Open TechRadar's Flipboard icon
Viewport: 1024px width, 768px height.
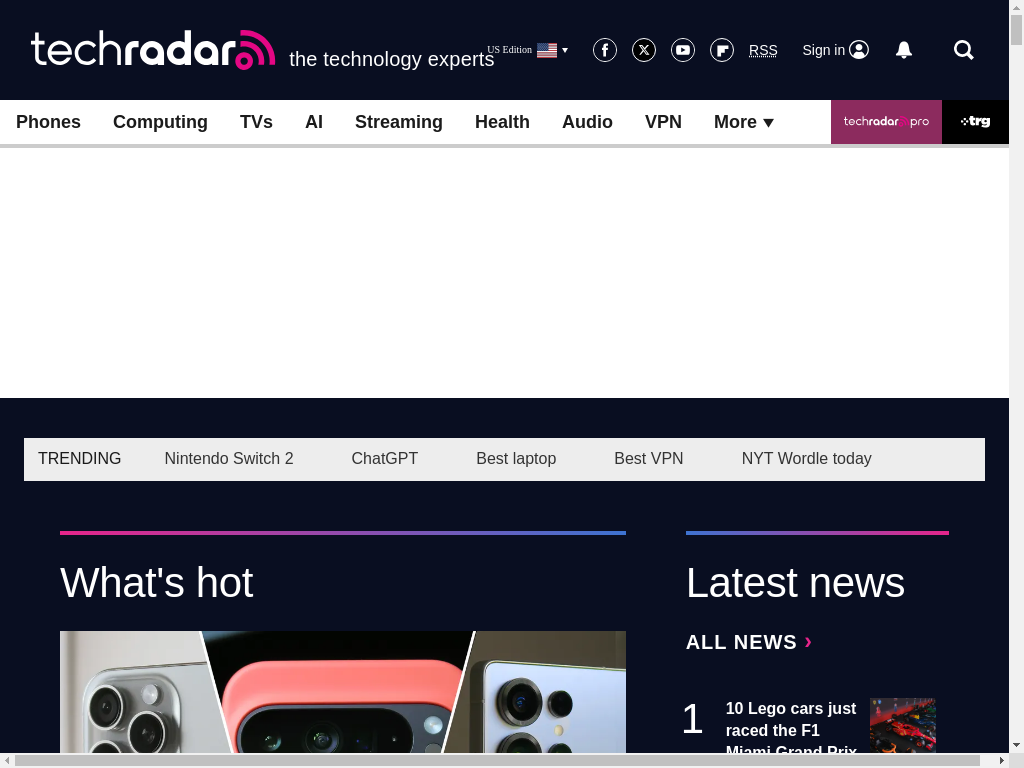pos(722,50)
